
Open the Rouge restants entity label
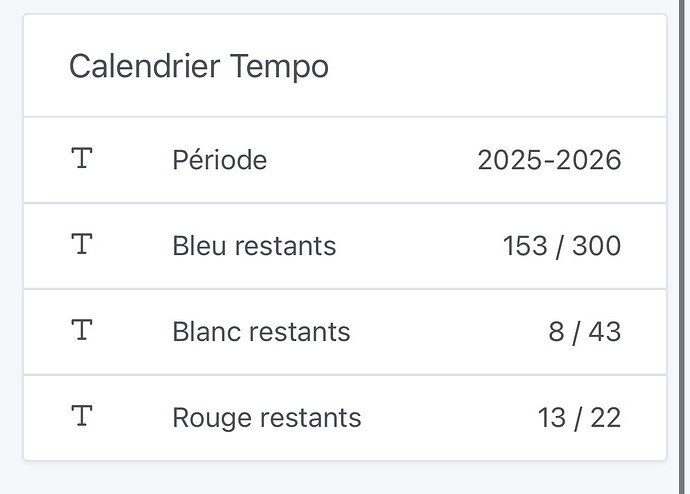(x=266, y=417)
